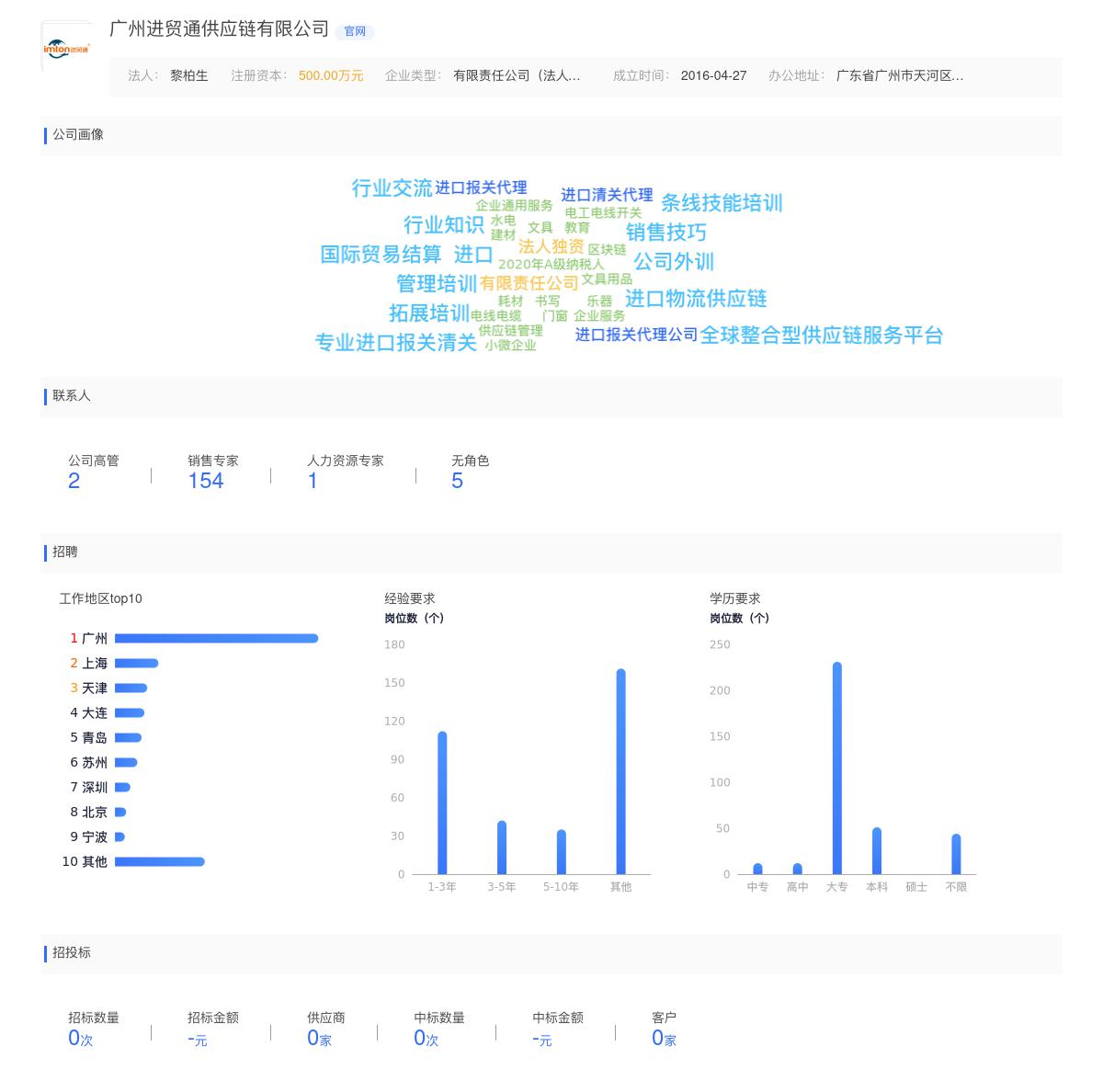Click the imton company logo
This screenshot has height=1092, width=1103.
(x=66, y=48)
